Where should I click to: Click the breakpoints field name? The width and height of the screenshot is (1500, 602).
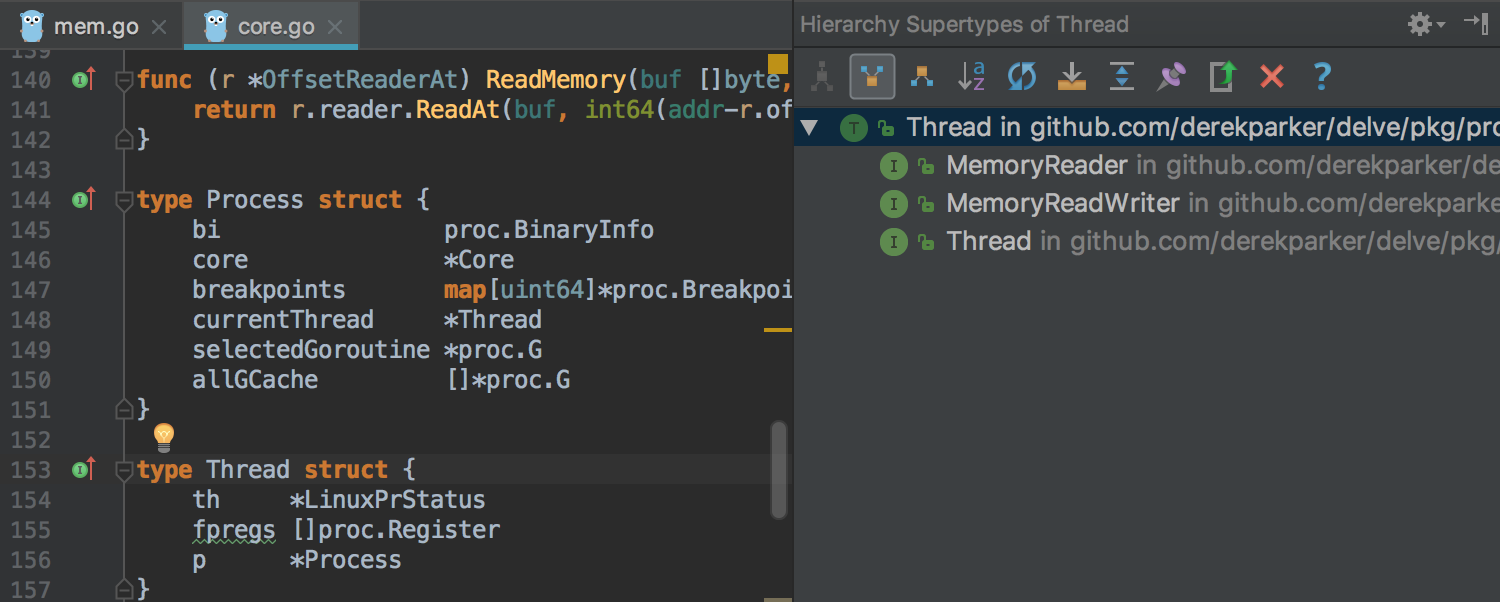click(x=269, y=289)
